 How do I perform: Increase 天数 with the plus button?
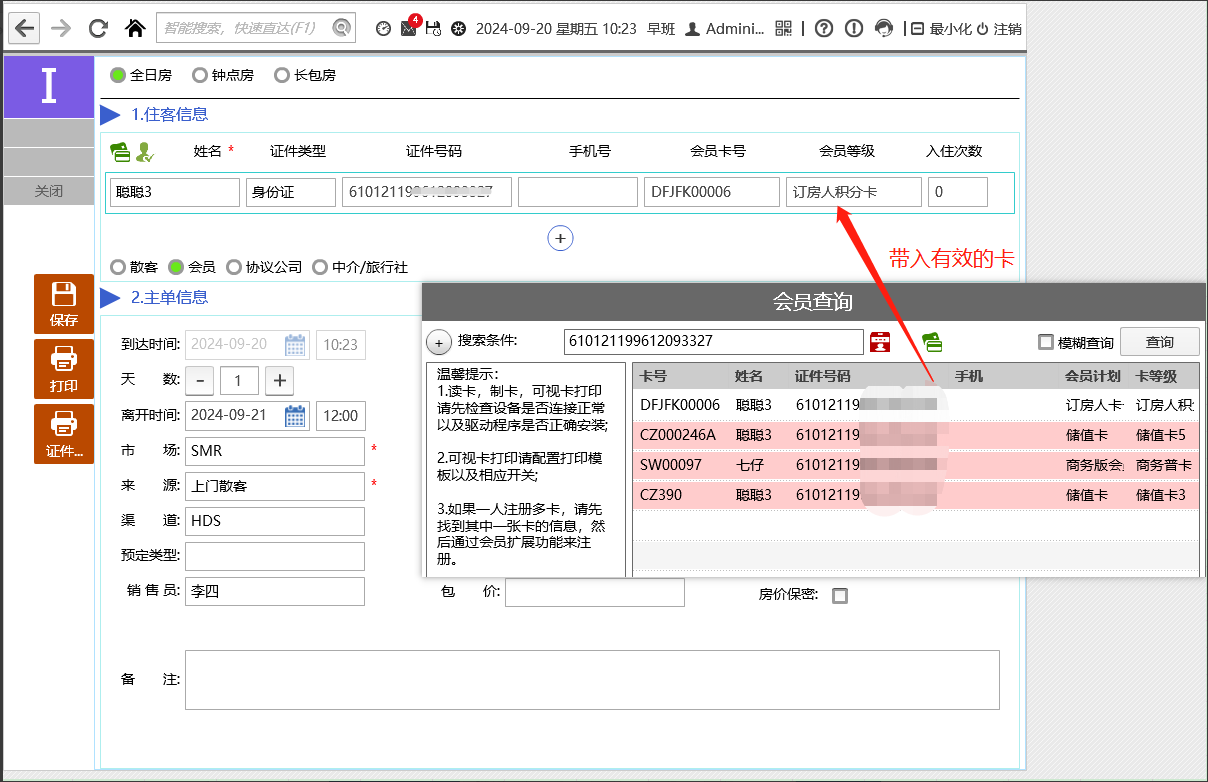280,380
